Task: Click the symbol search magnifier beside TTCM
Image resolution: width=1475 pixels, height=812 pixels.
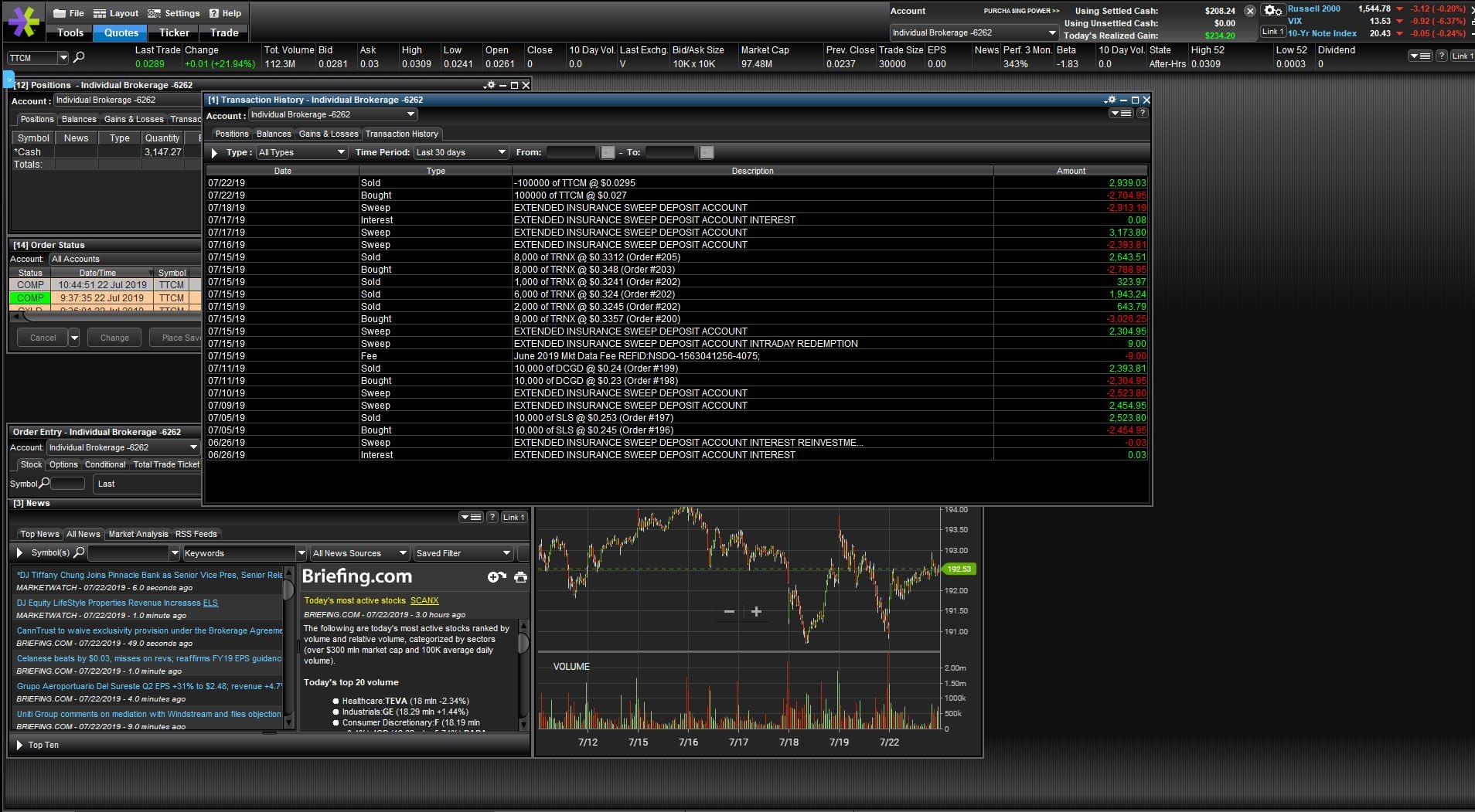Action: pyautogui.click(x=79, y=57)
